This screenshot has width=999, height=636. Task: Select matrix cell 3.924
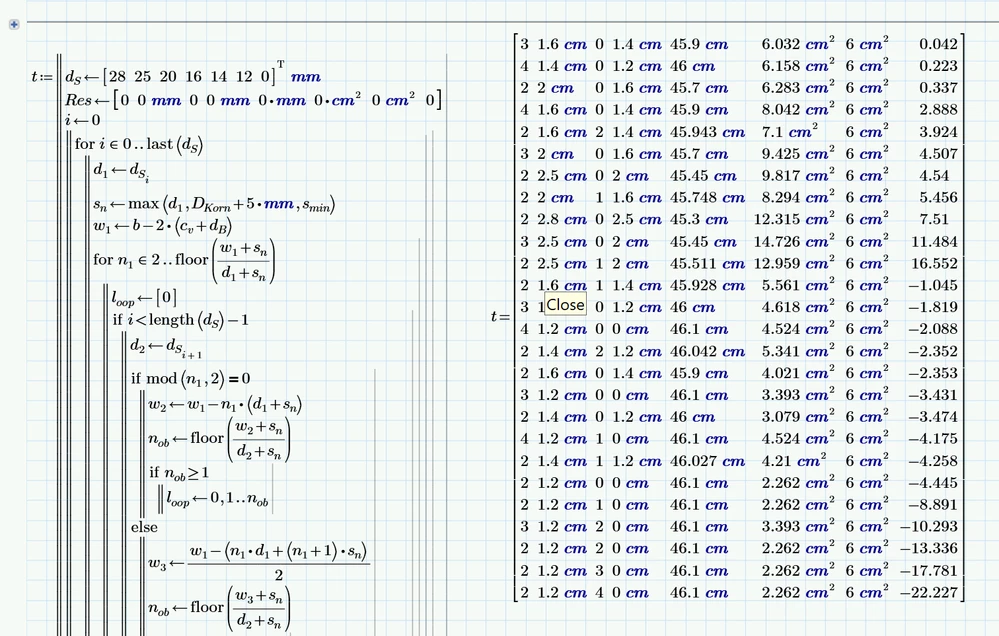coord(938,132)
